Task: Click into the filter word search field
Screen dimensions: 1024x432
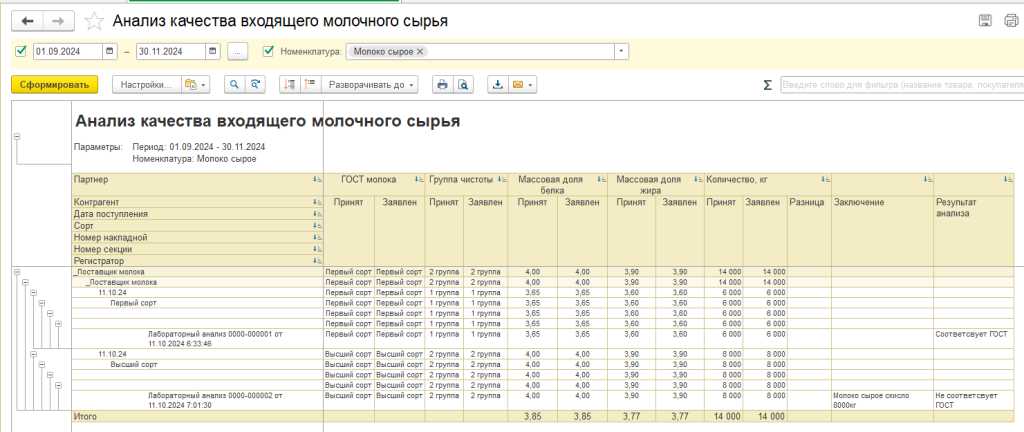Action: (x=900, y=85)
